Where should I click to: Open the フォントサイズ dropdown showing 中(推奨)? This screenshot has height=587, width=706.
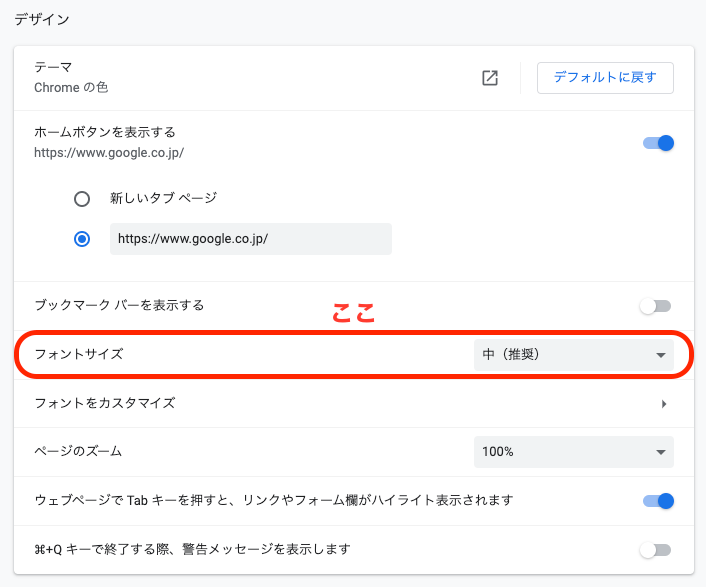point(573,354)
